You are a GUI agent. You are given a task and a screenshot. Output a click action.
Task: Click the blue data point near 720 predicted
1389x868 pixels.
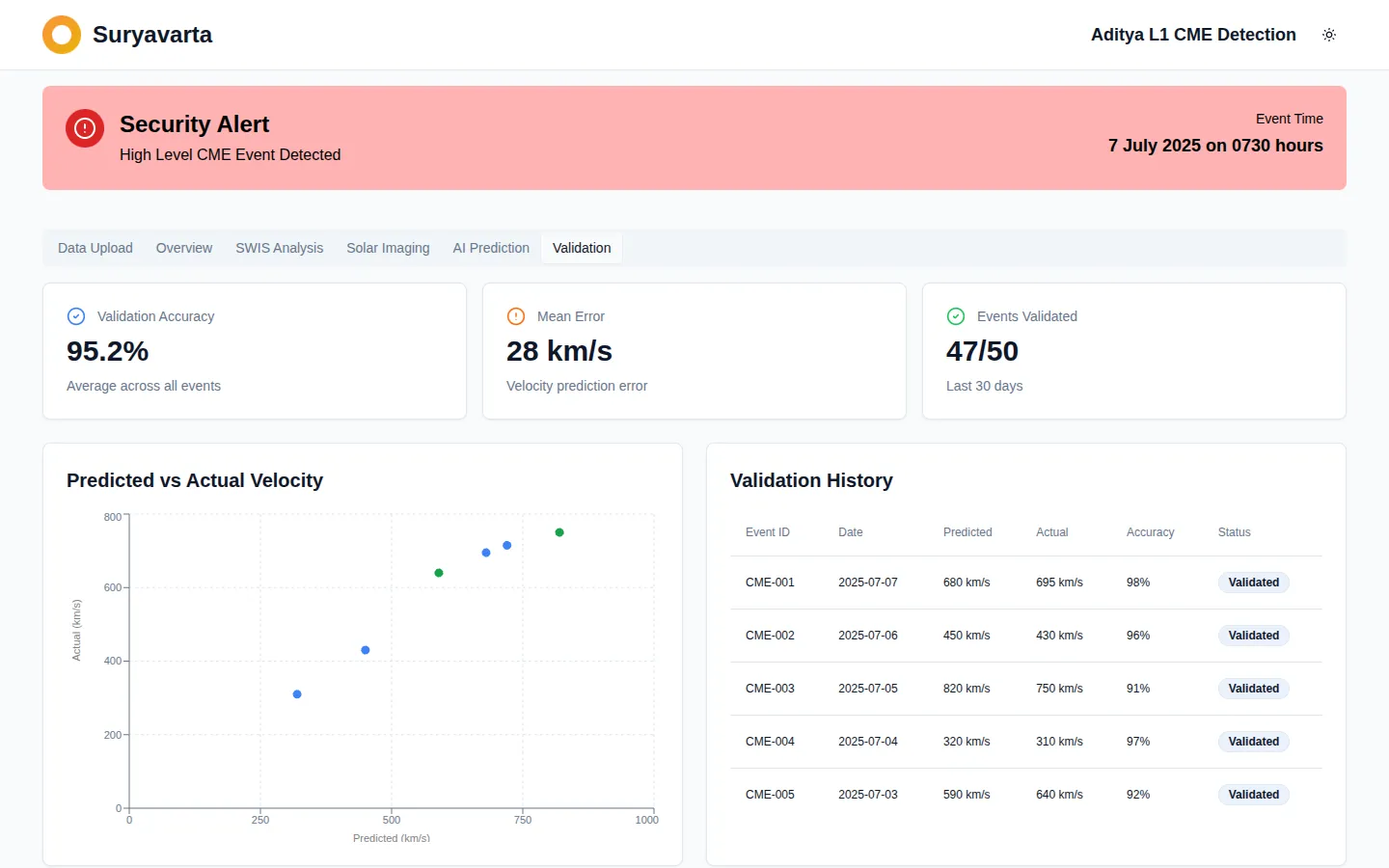coord(507,546)
